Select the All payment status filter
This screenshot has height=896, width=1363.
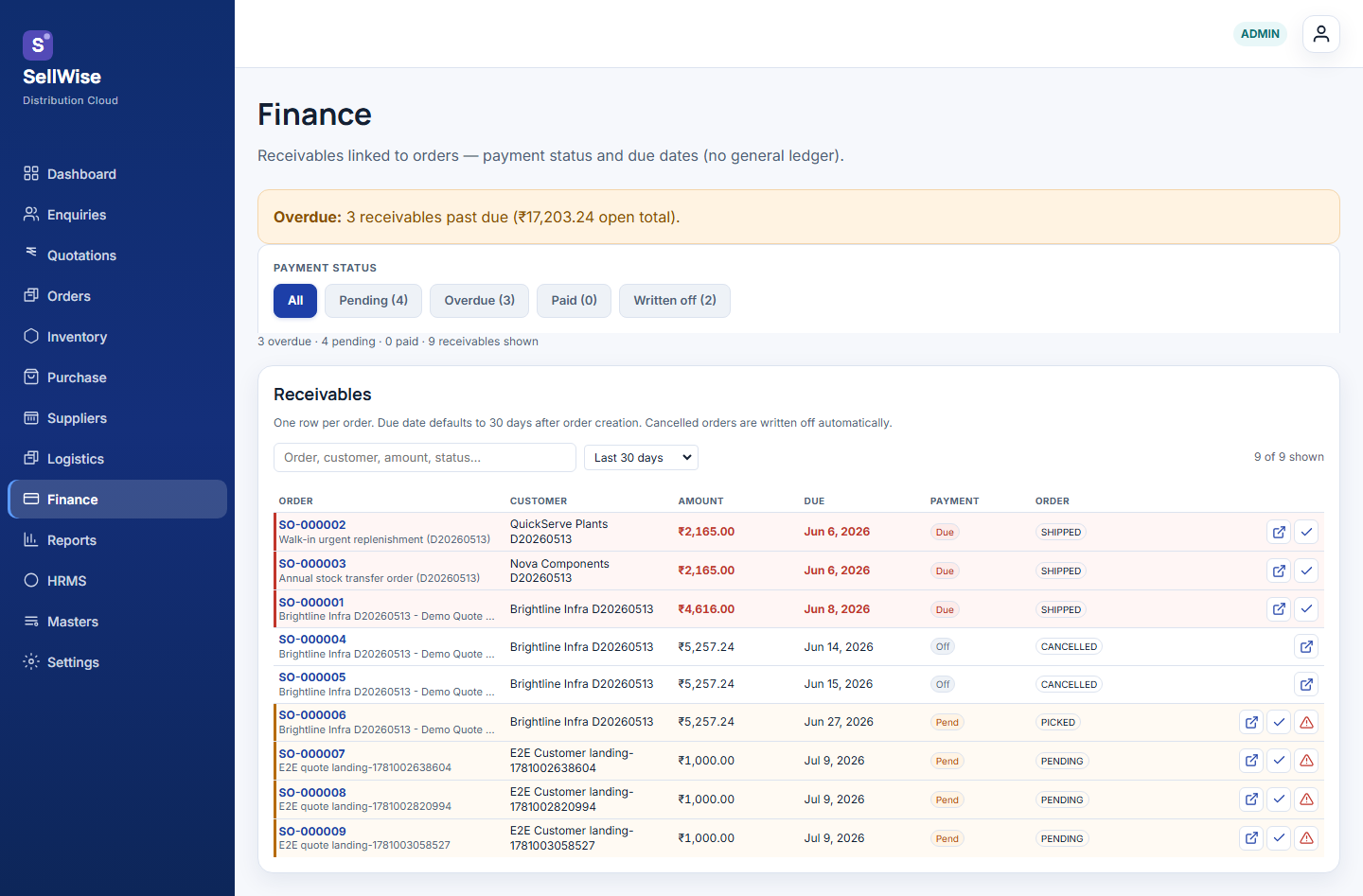(x=295, y=301)
